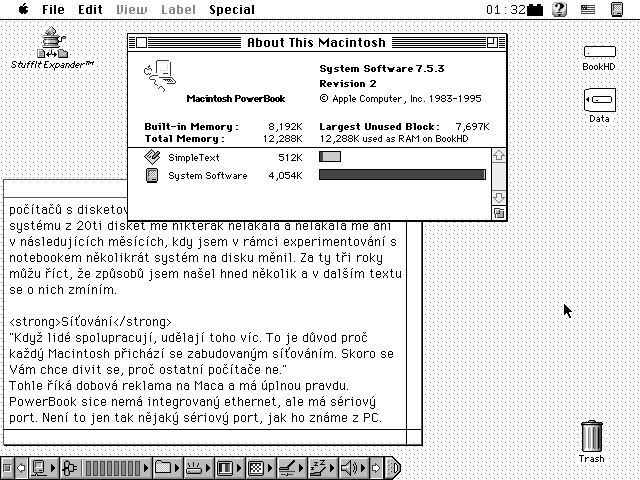The width and height of the screenshot is (640, 480).
Task: Select the Data disk icon
Action: pyautogui.click(x=599, y=101)
